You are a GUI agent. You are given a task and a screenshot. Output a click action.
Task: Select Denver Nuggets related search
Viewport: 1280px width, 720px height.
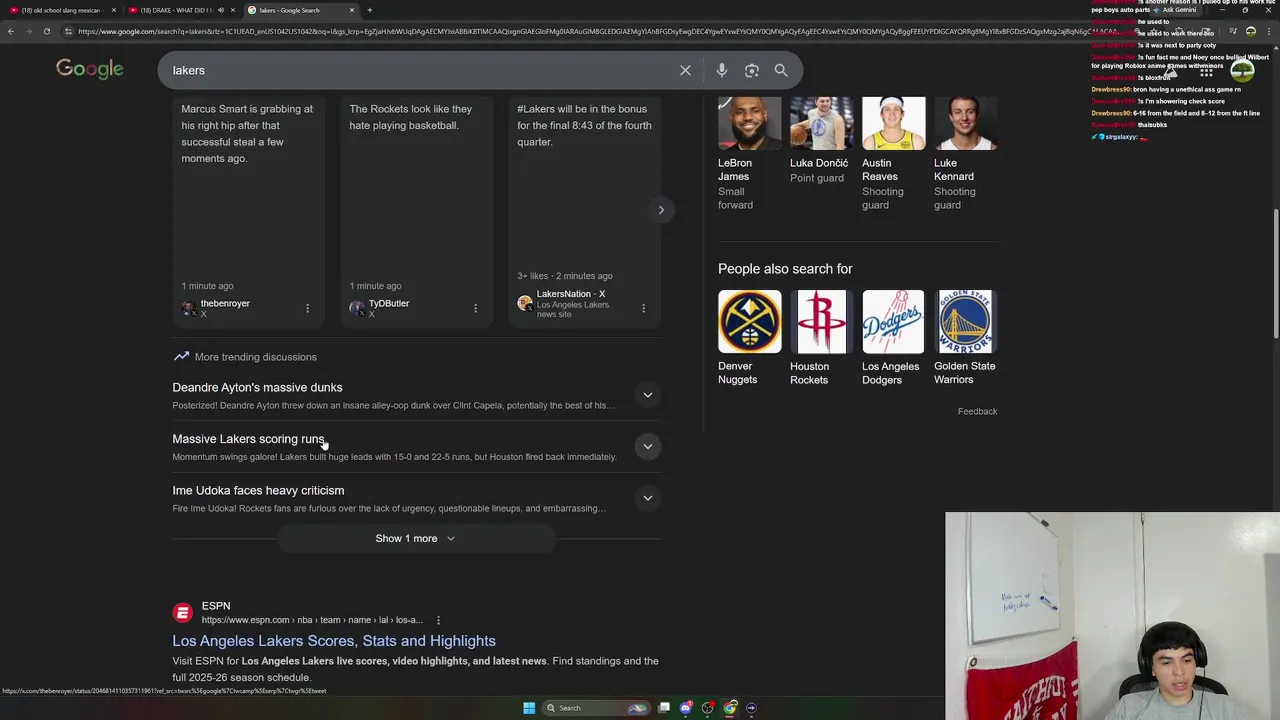(x=749, y=338)
